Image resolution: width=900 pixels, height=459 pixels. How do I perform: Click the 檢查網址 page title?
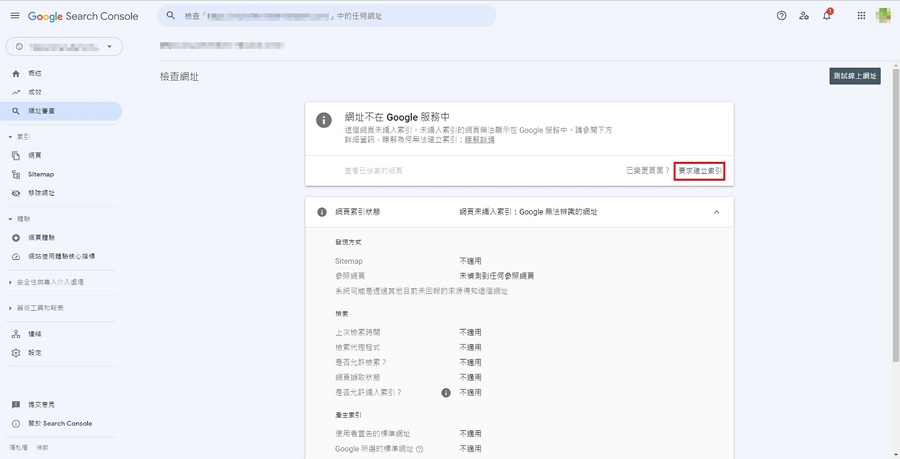pyautogui.click(x=180, y=76)
